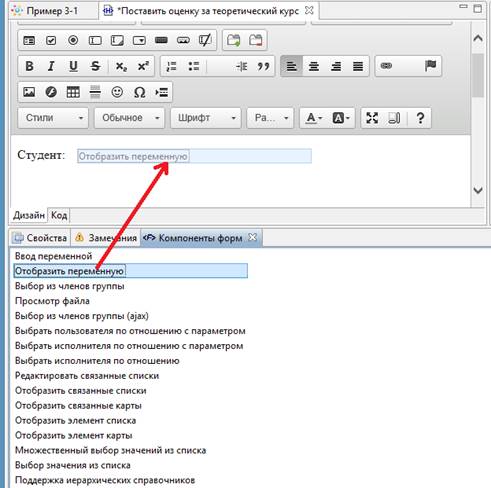Insert an image into the form
The height and width of the screenshot is (488, 491).
(29, 92)
